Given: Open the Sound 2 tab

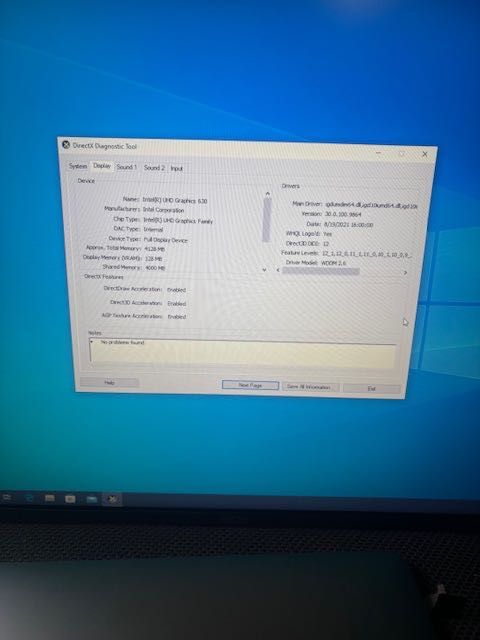Looking at the screenshot, I should click(154, 168).
